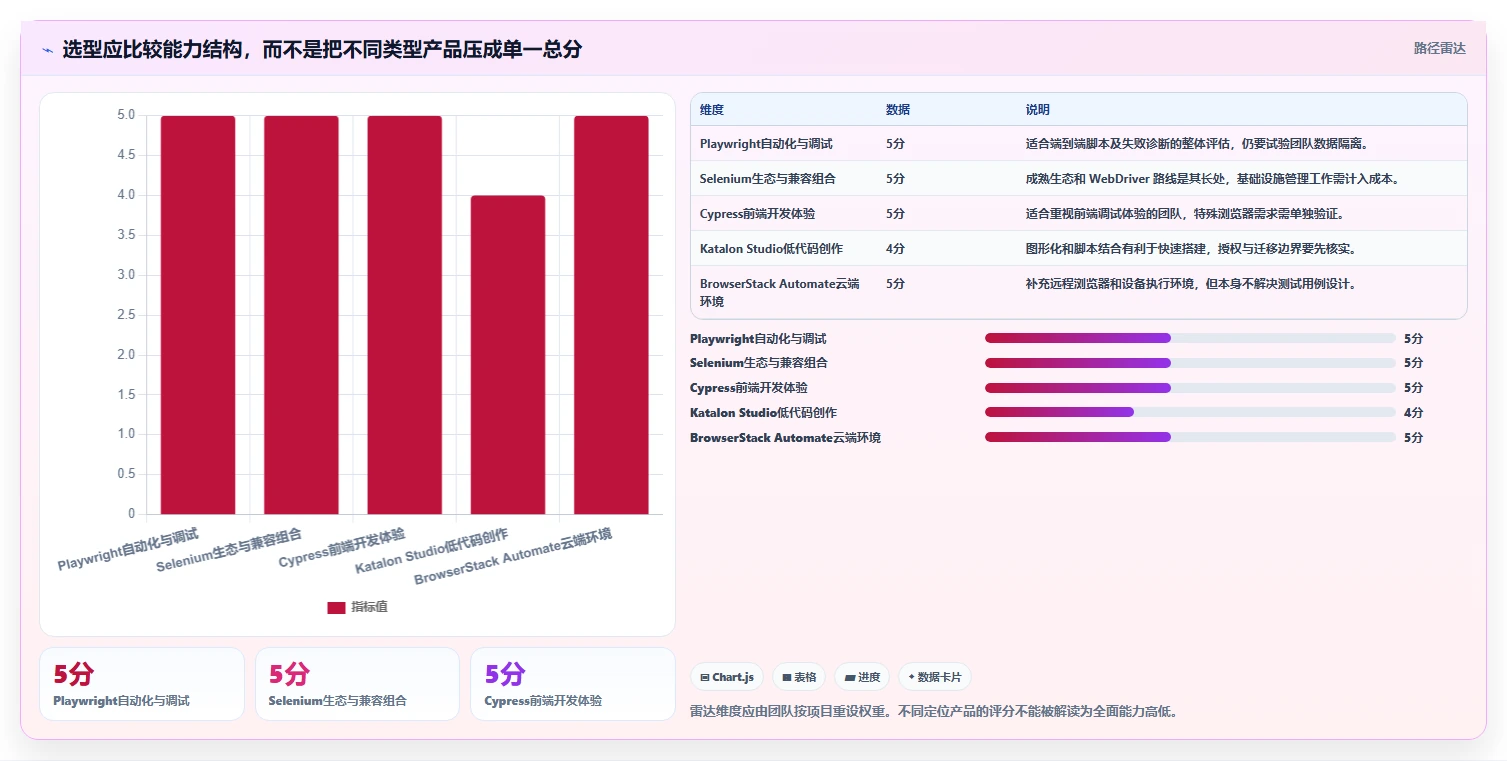Screen dimensions: 1507x761
Task: Click the BrowserStack Automate云端环境 chart axis label
Action: pyautogui.click(x=513, y=557)
